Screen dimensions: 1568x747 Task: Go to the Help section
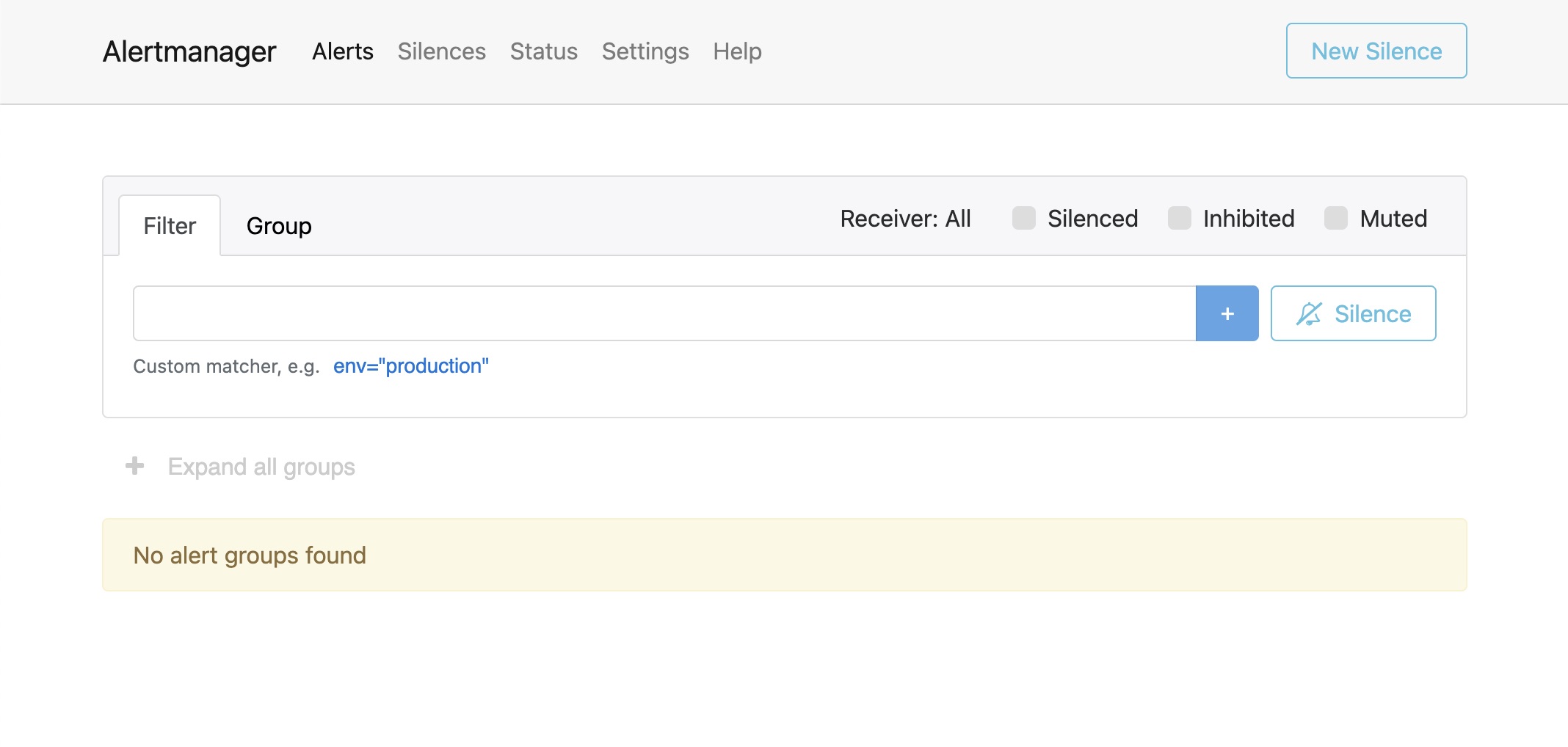click(x=737, y=51)
